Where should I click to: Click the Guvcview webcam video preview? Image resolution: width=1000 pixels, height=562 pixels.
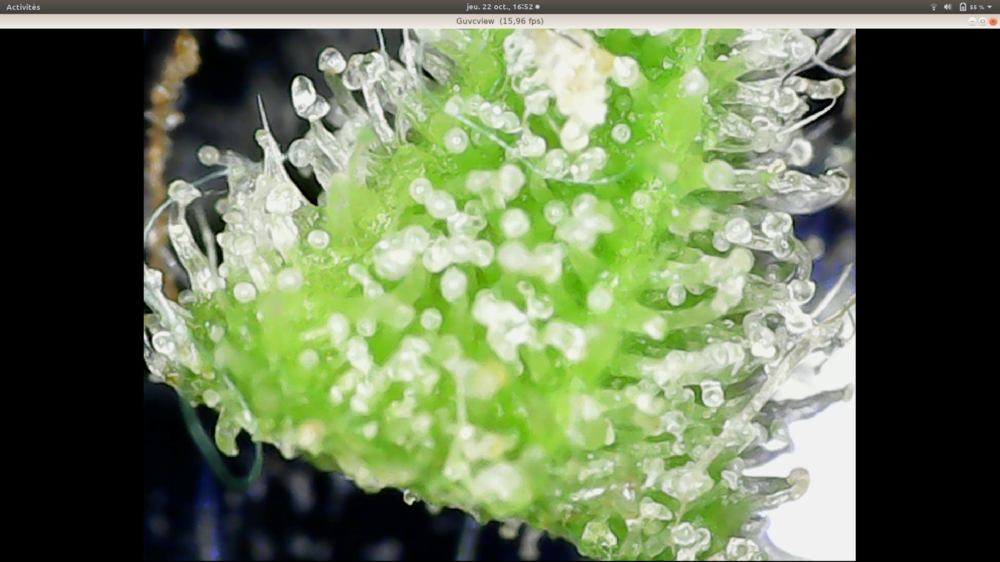(499, 295)
